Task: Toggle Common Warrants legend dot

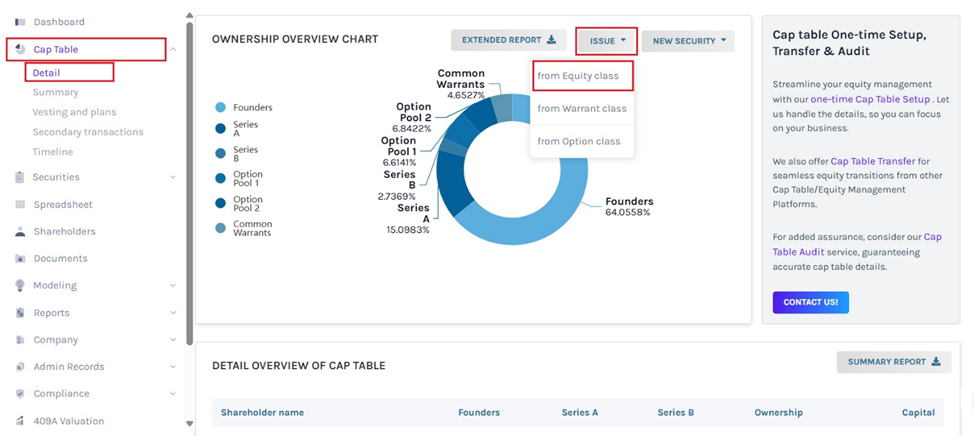Action: pos(220,228)
